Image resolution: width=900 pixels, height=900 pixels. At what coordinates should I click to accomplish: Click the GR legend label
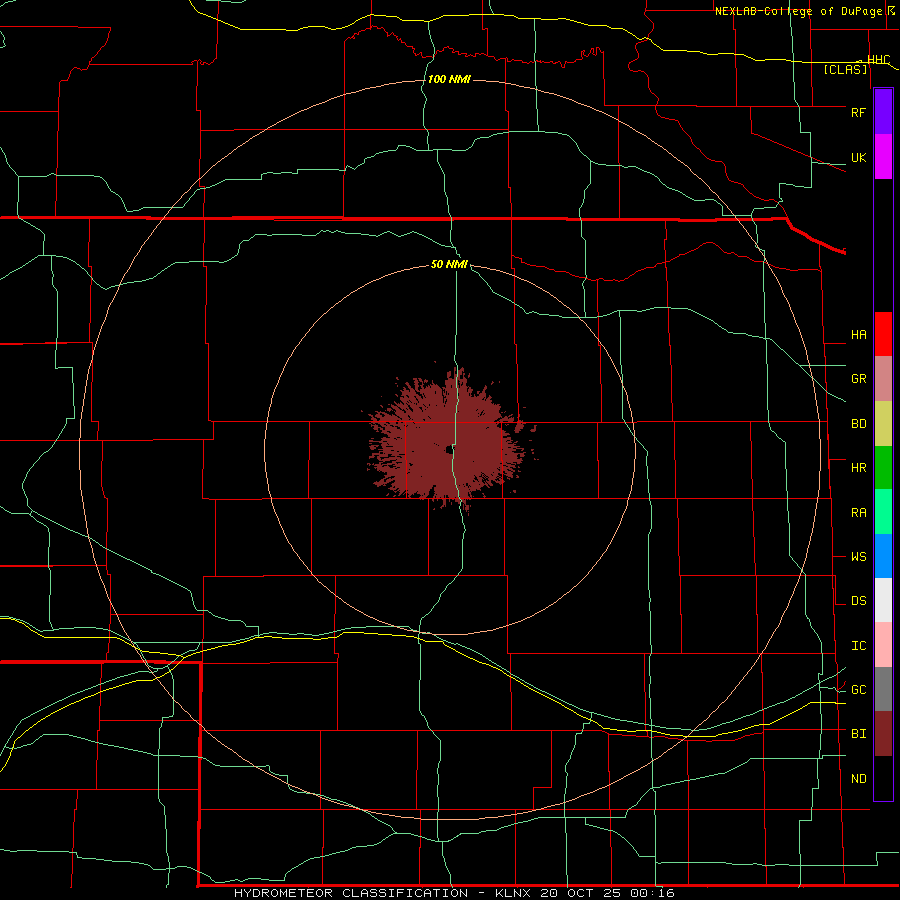[858, 379]
